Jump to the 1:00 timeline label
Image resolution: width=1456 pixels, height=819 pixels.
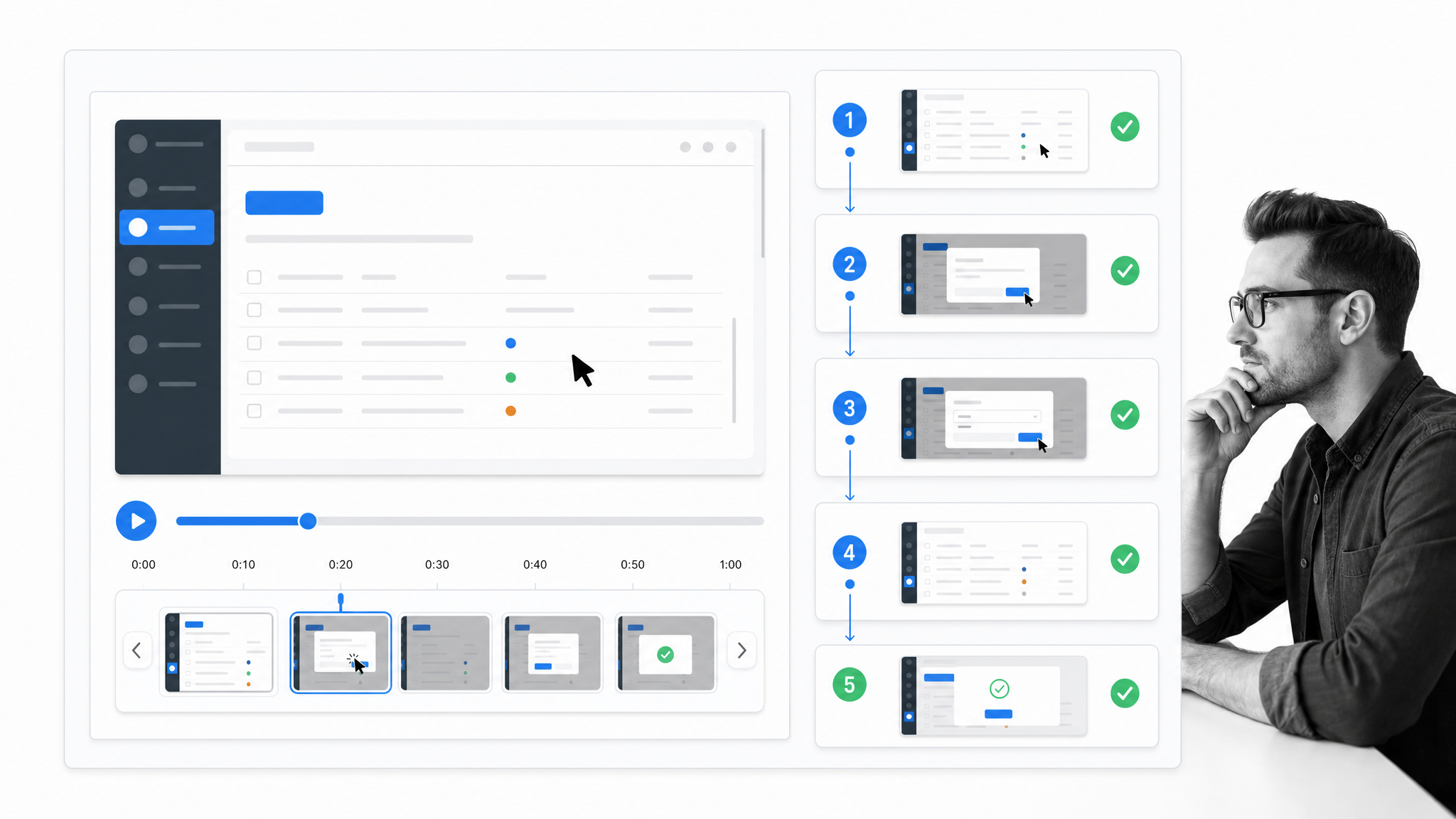coord(730,564)
